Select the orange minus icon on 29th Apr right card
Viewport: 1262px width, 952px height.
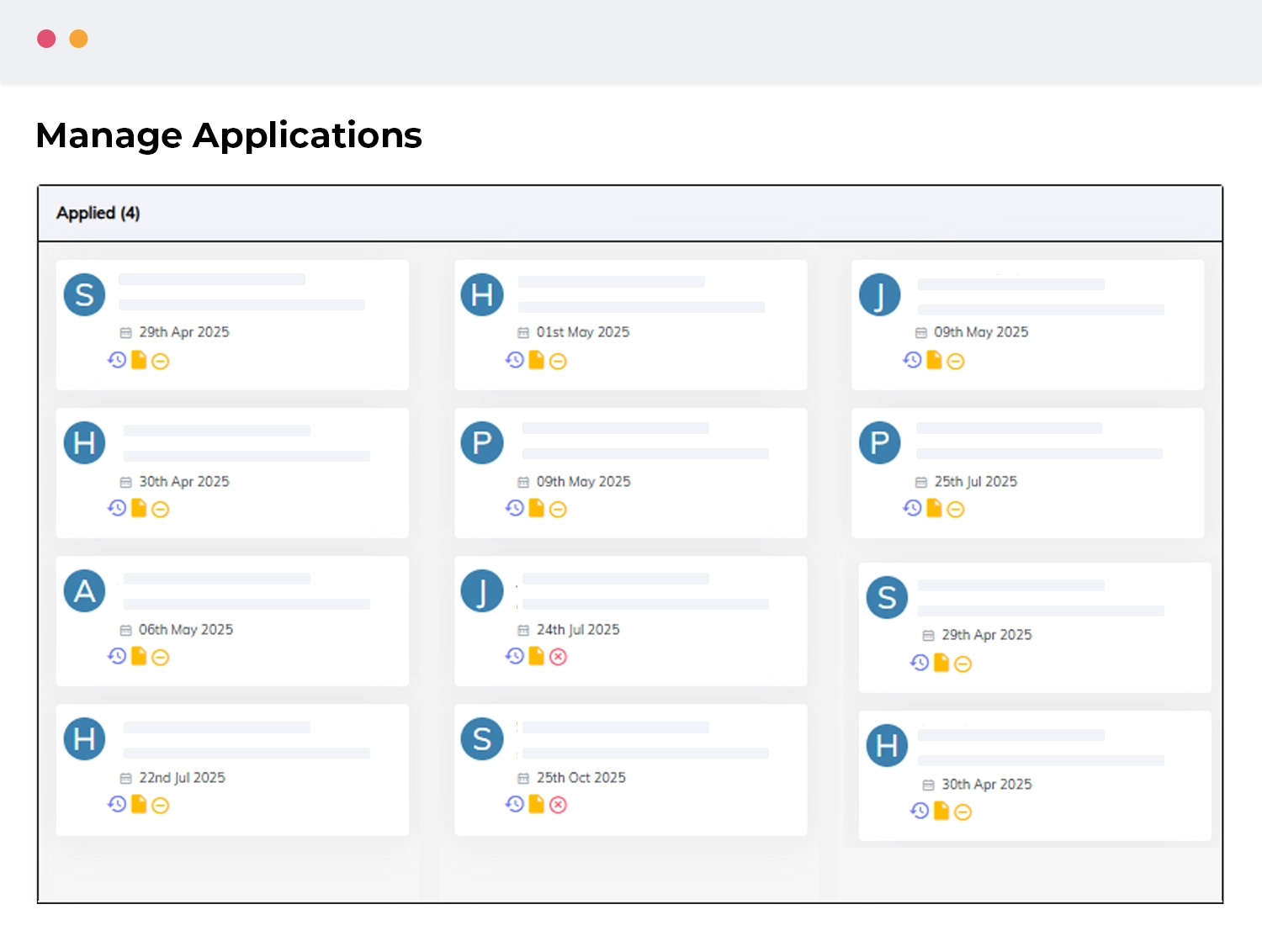[963, 664]
